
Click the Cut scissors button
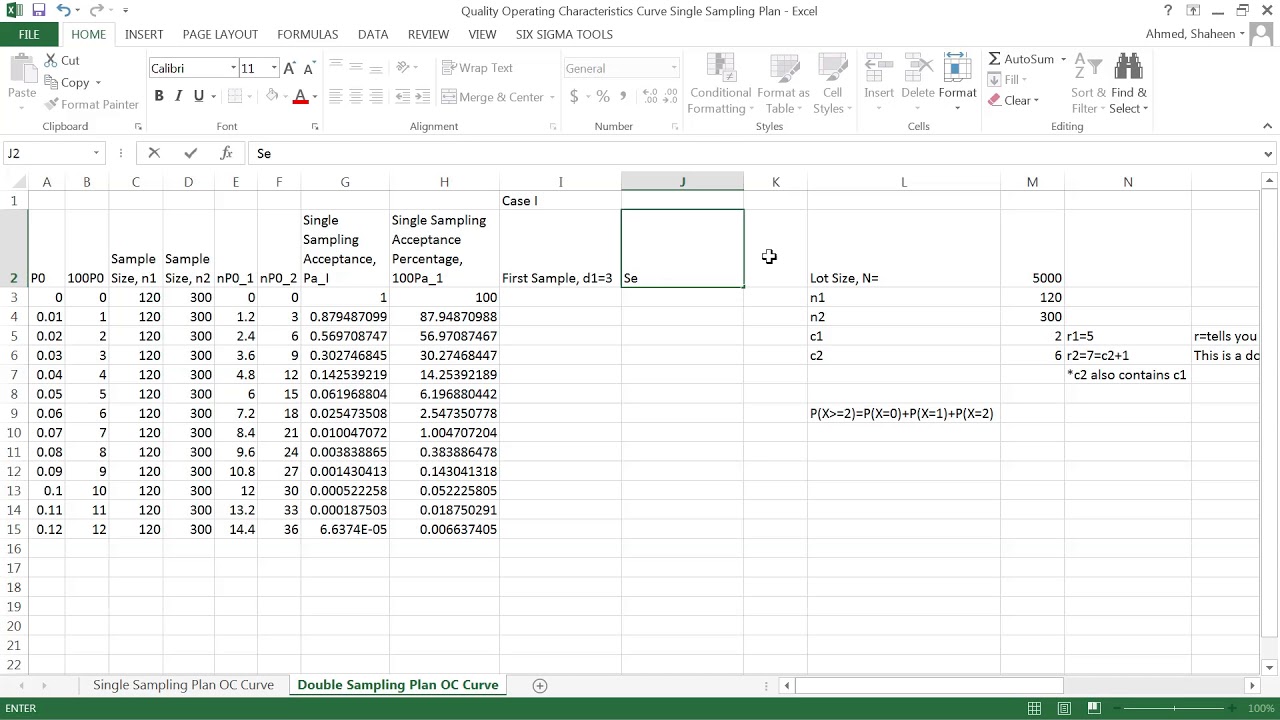[61, 61]
